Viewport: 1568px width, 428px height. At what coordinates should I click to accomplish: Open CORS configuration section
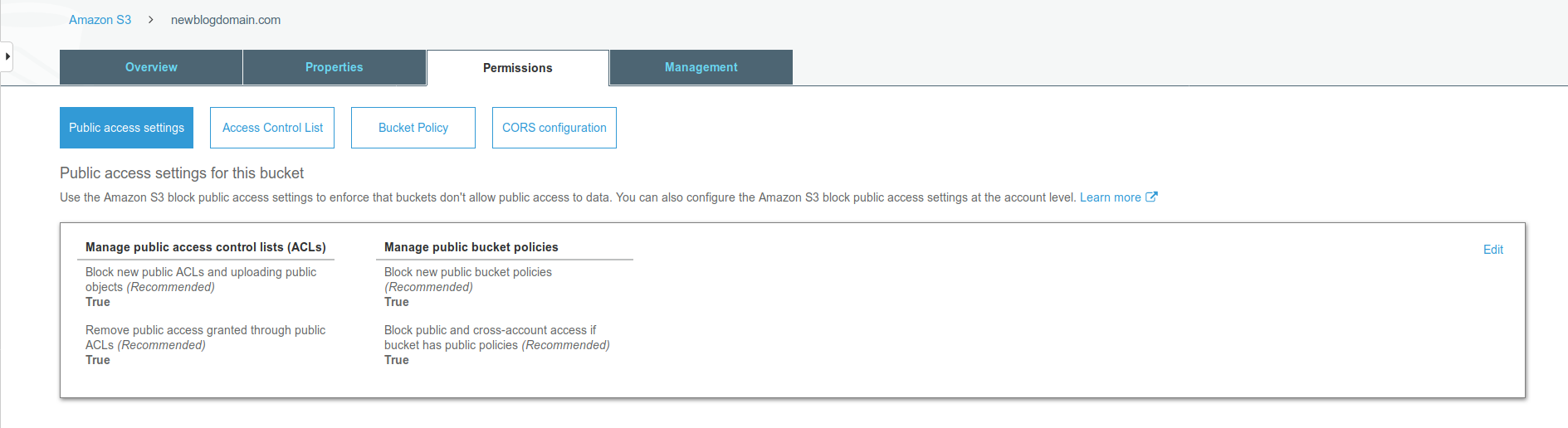pos(554,128)
